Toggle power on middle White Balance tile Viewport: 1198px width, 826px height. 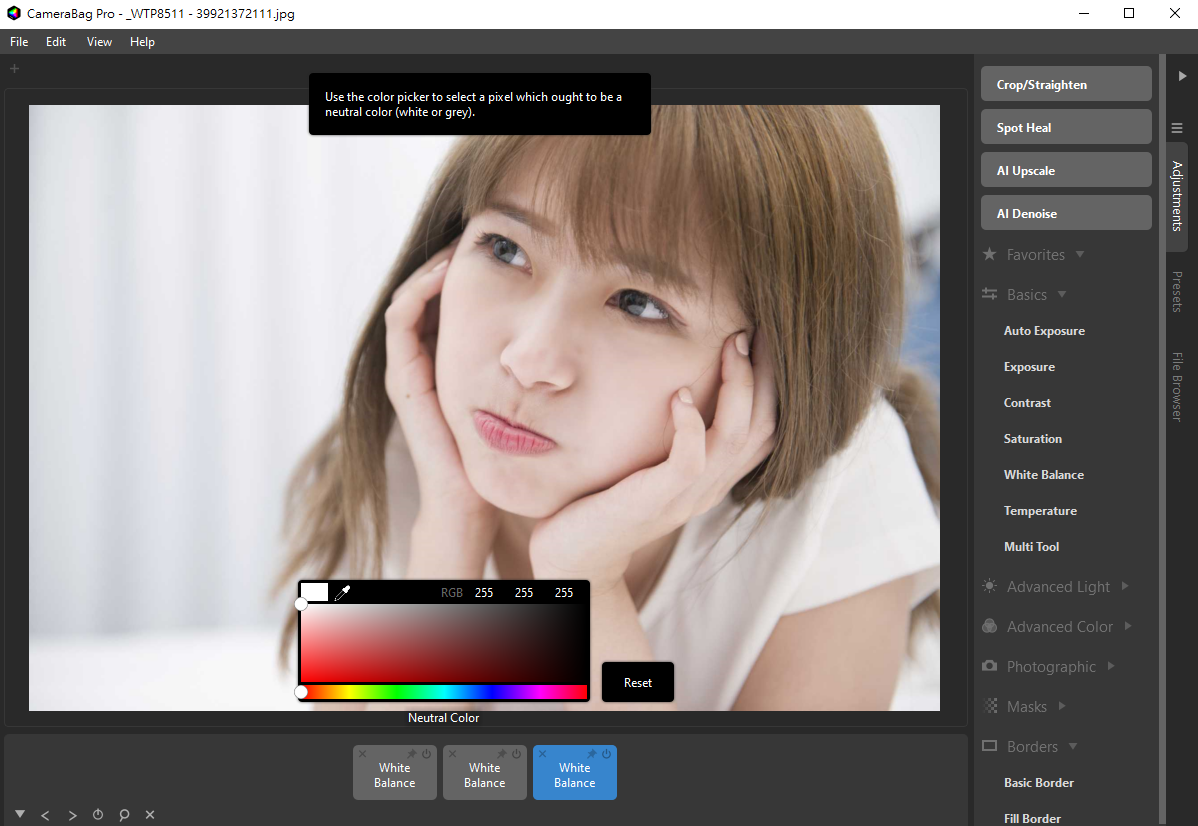click(x=516, y=754)
